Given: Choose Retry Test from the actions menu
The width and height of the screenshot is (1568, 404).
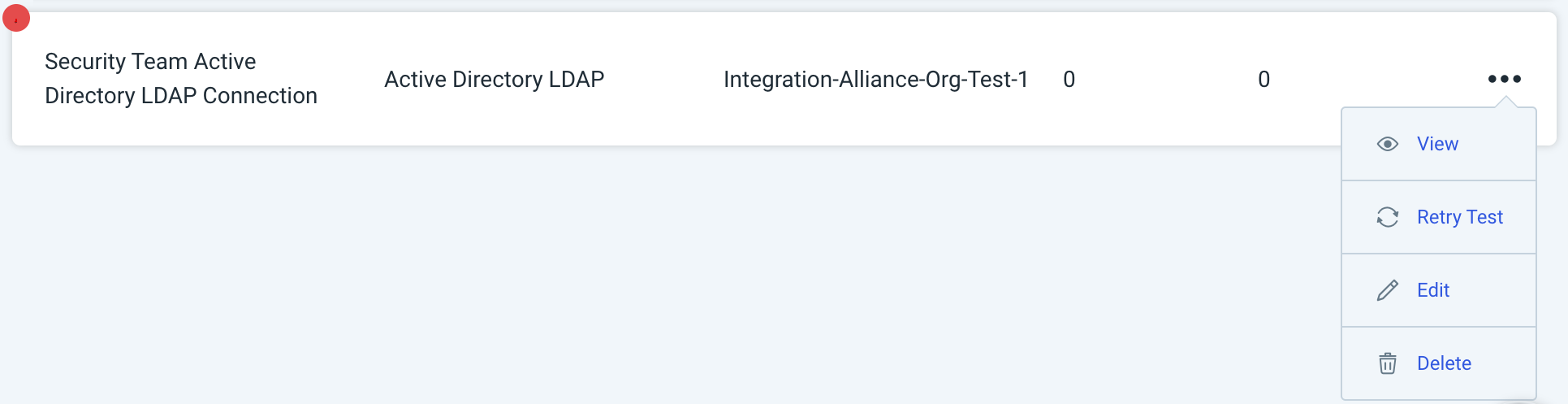Looking at the screenshot, I should 1459,217.
